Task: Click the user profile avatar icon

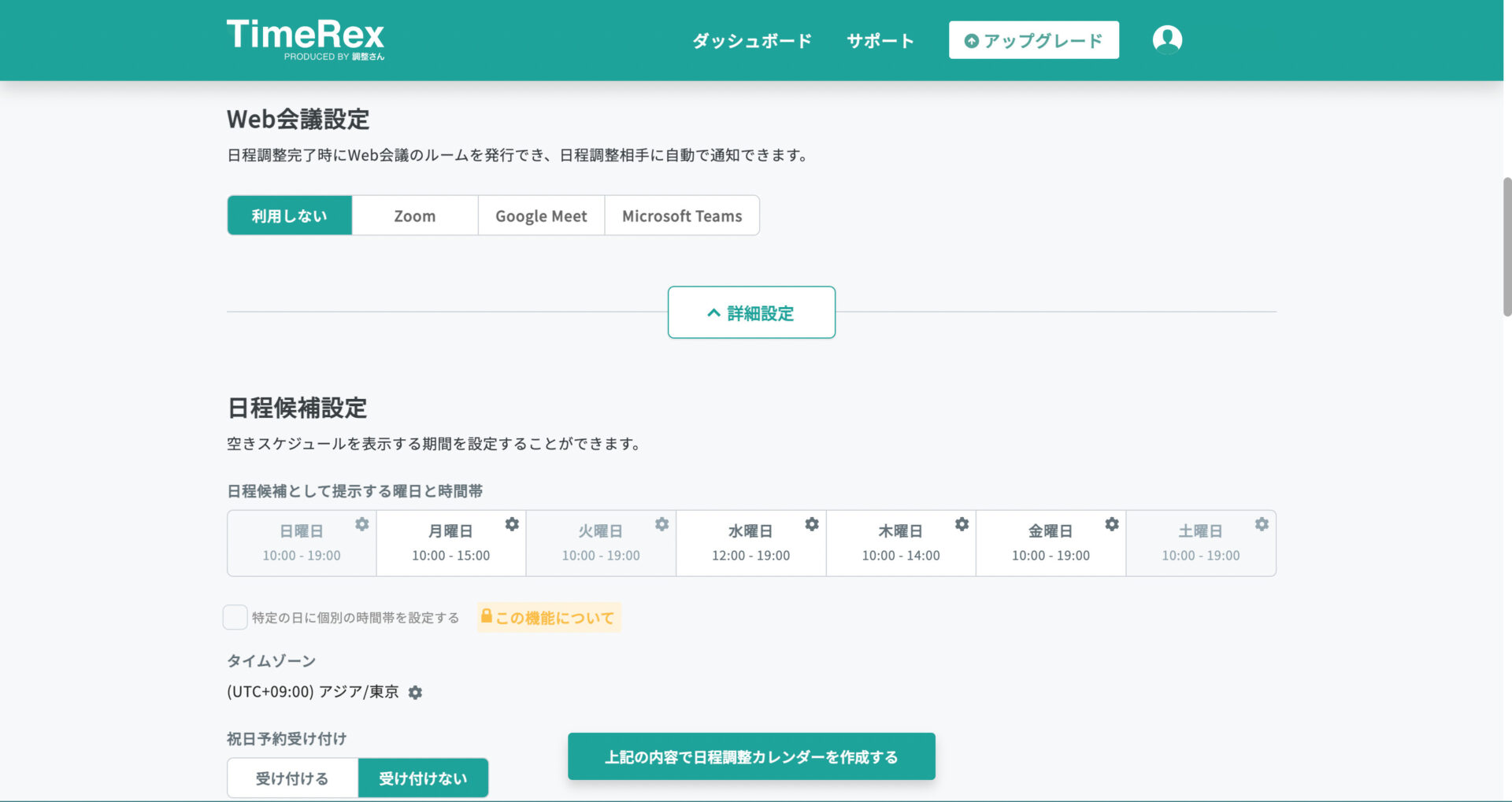Action: click(1168, 39)
